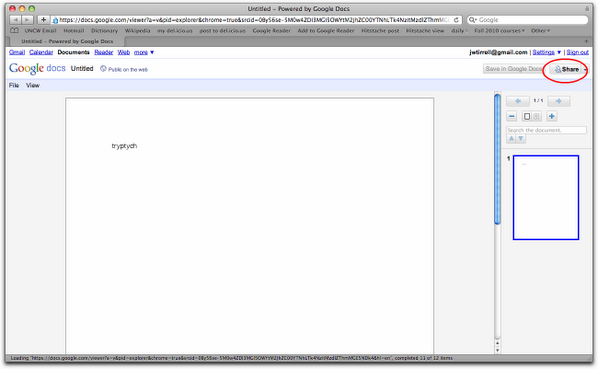598x369 pixels.
Task: Find next search match with down arrow
Action: point(521,139)
